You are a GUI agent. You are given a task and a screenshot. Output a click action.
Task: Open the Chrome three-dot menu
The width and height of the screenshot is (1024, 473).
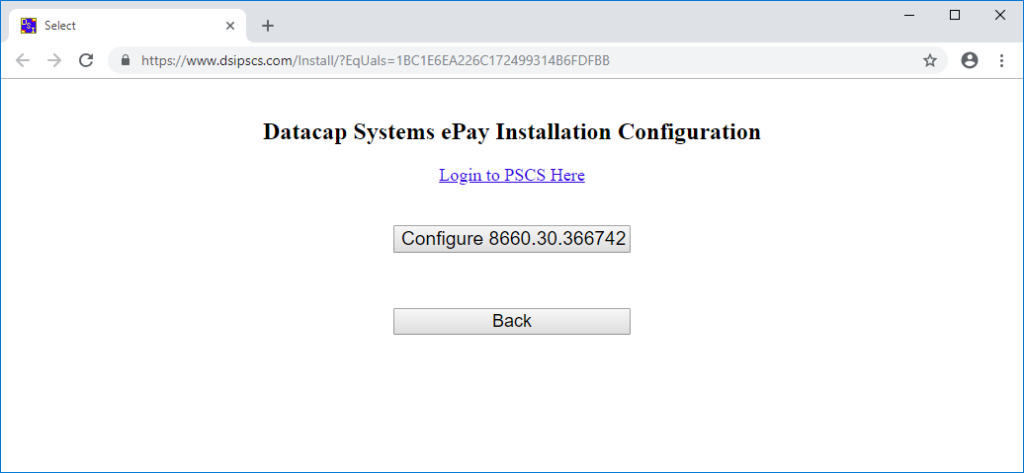click(1002, 61)
